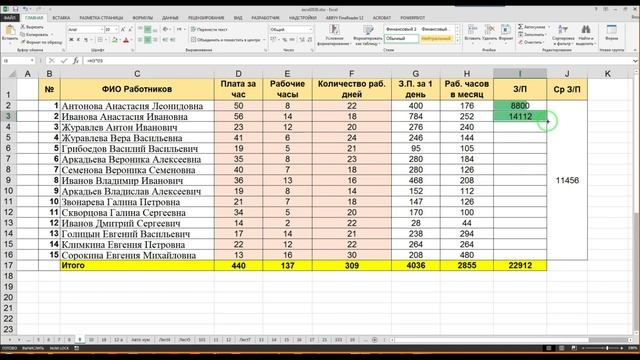
Task: Switch to the Data (Данные) tab
Action: click(x=170, y=18)
